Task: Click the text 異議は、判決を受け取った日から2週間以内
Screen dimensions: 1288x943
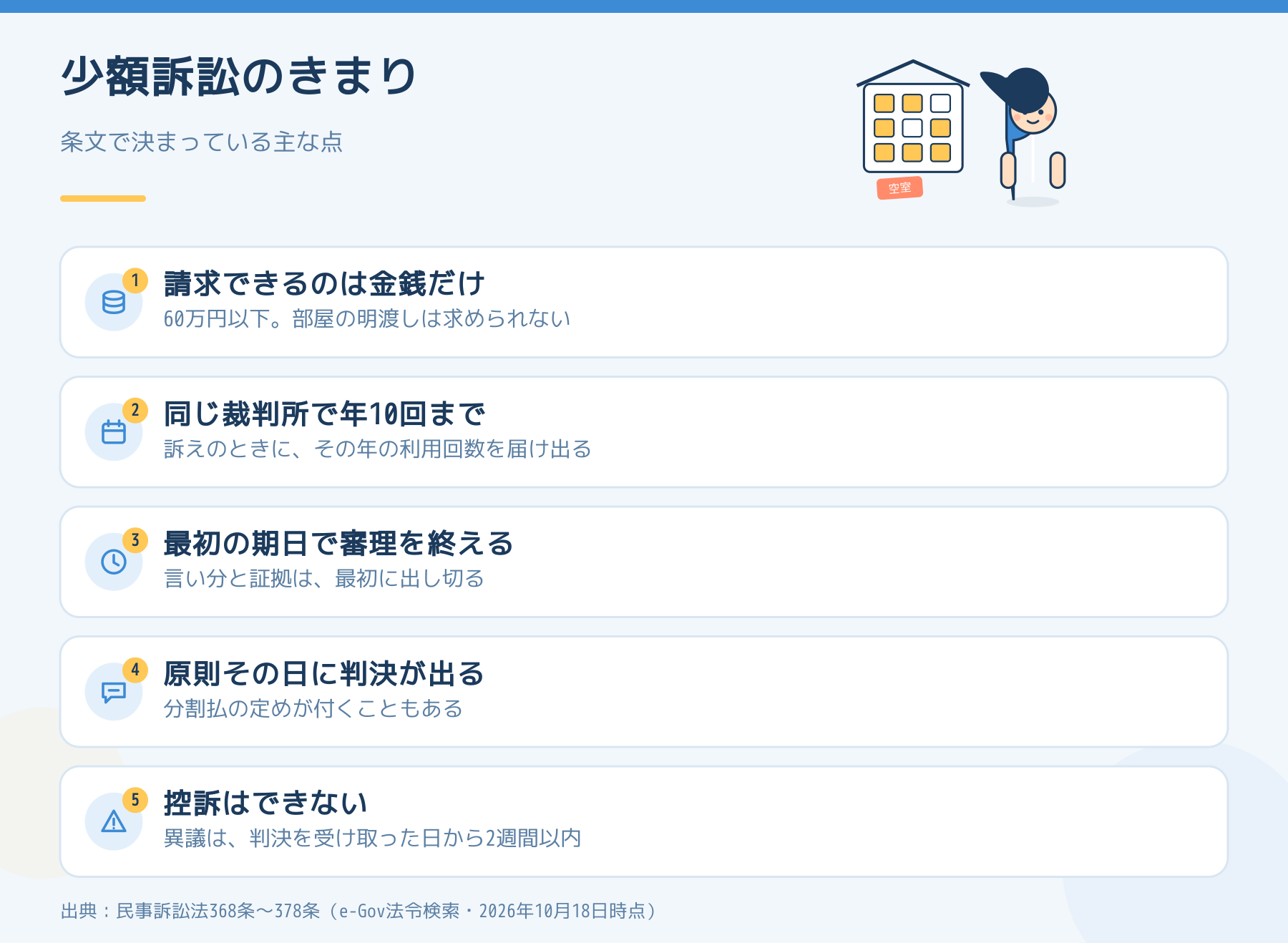Action: pos(372,838)
